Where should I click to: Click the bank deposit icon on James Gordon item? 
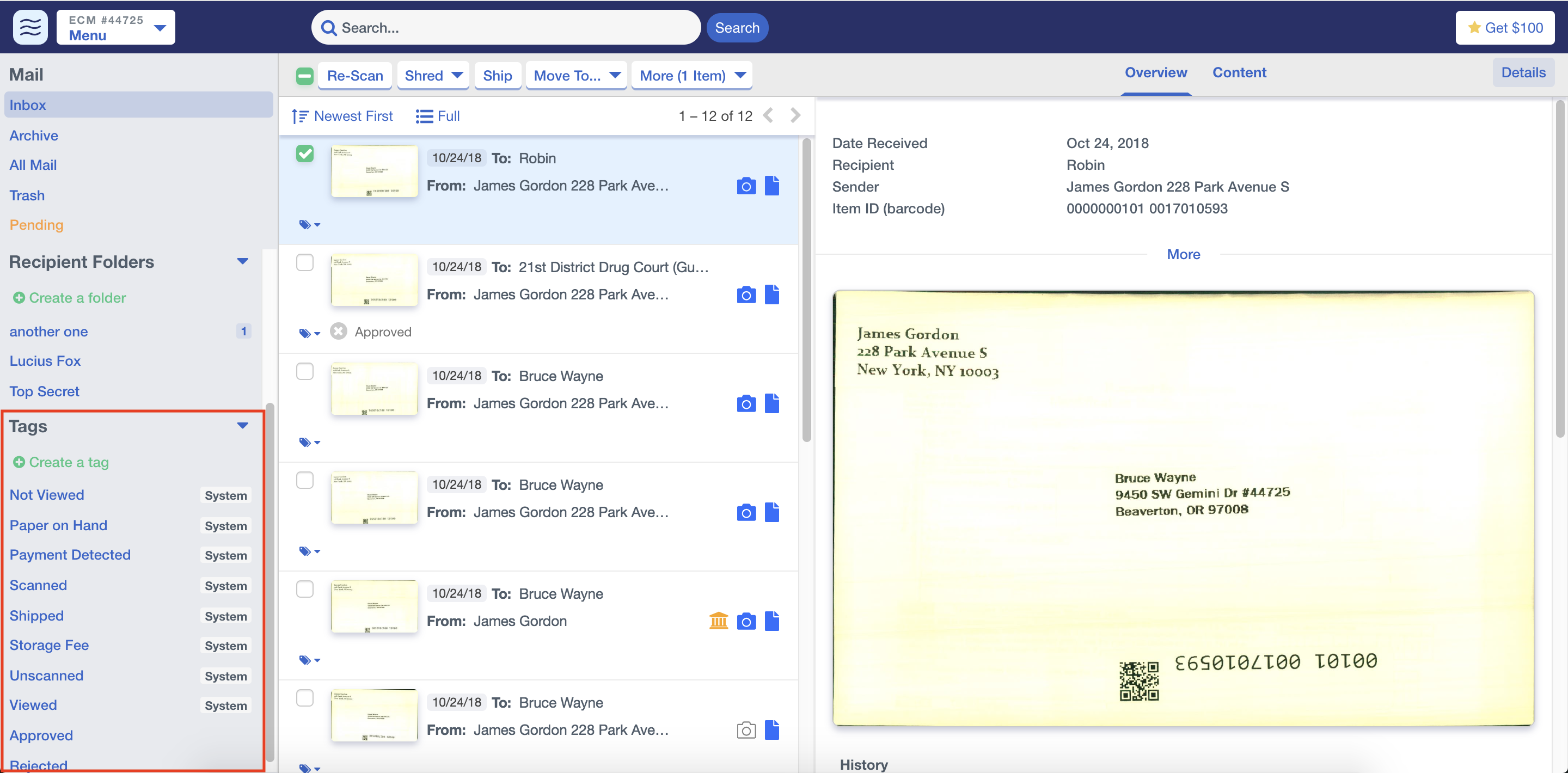pos(718,621)
